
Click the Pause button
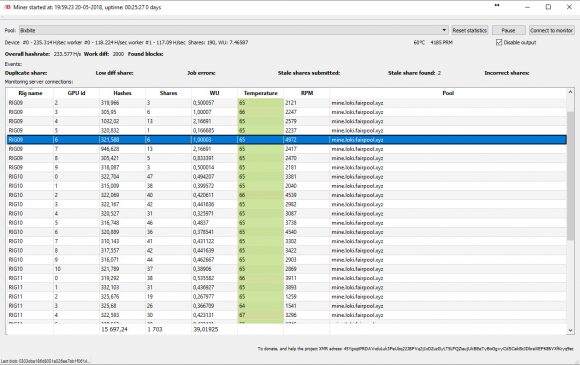(x=508, y=30)
